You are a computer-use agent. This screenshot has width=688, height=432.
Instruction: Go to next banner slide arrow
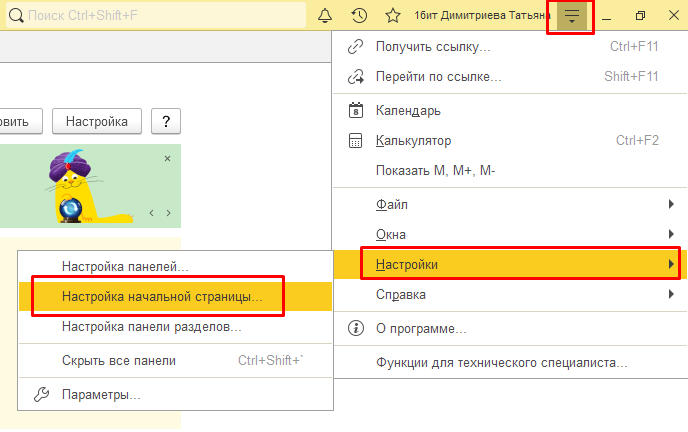click(x=168, y=213)
